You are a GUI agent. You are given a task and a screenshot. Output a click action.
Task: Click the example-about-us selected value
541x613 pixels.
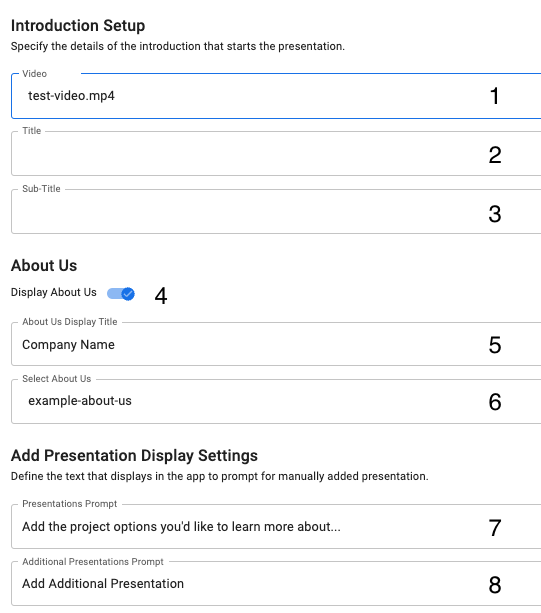[80, 401]
